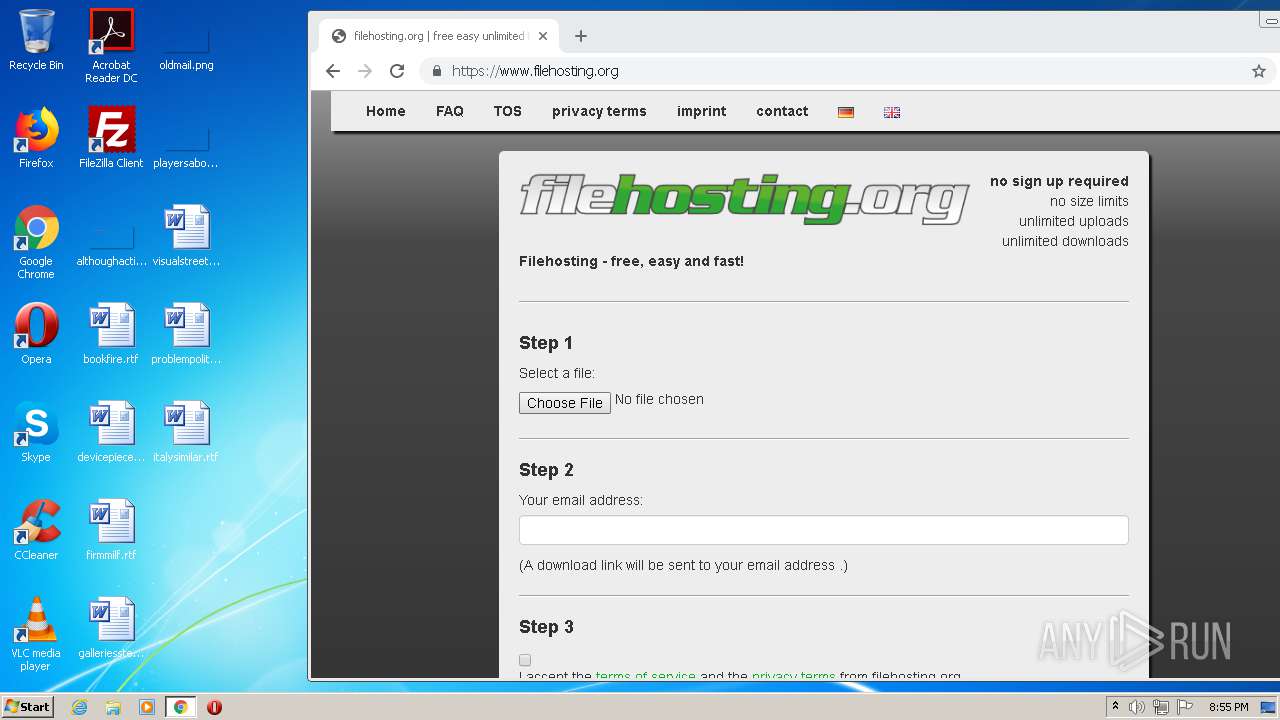Launch Skype desktop shortcut

coord(36,432)
